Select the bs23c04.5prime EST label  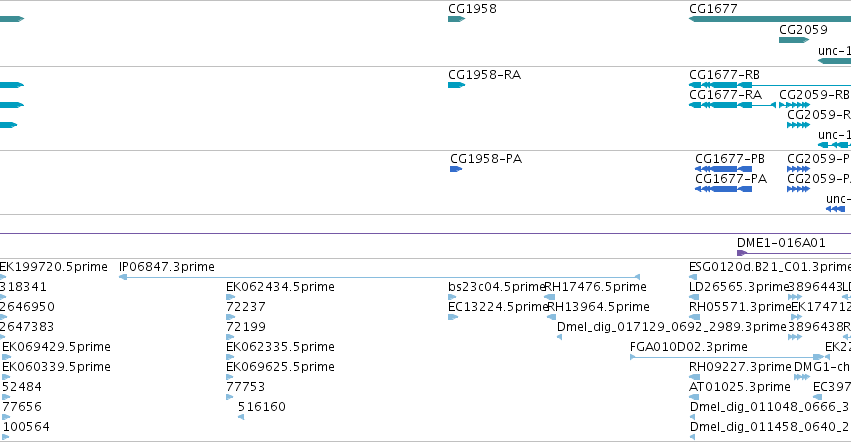point(494,287)
